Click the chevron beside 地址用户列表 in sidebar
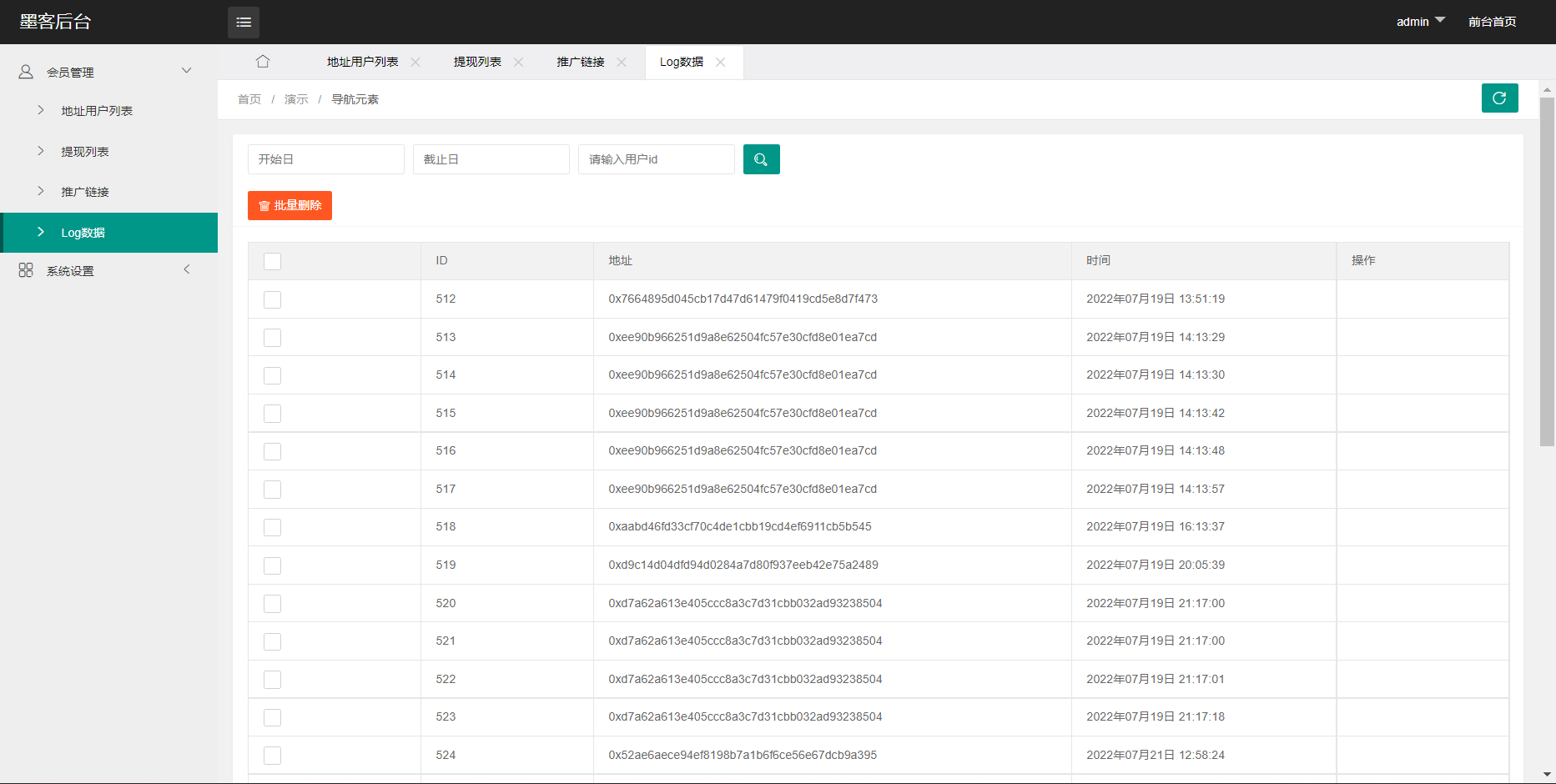 40,110
